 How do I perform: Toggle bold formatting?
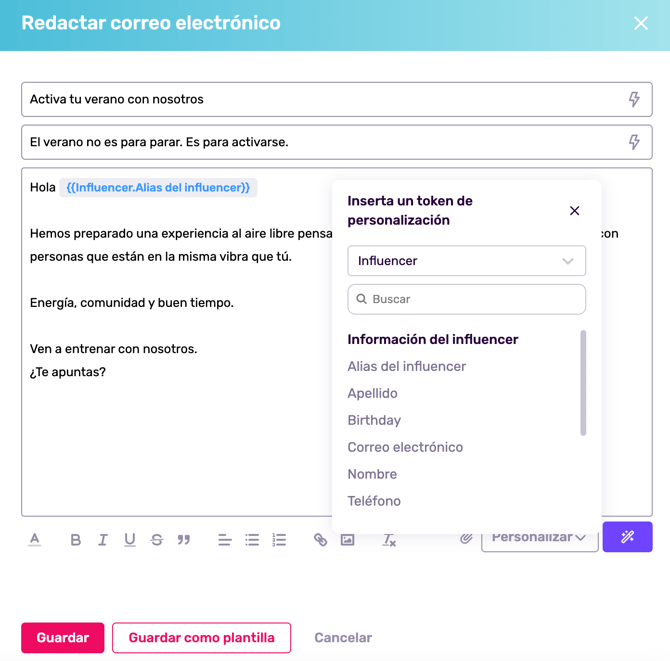[75, 540]
